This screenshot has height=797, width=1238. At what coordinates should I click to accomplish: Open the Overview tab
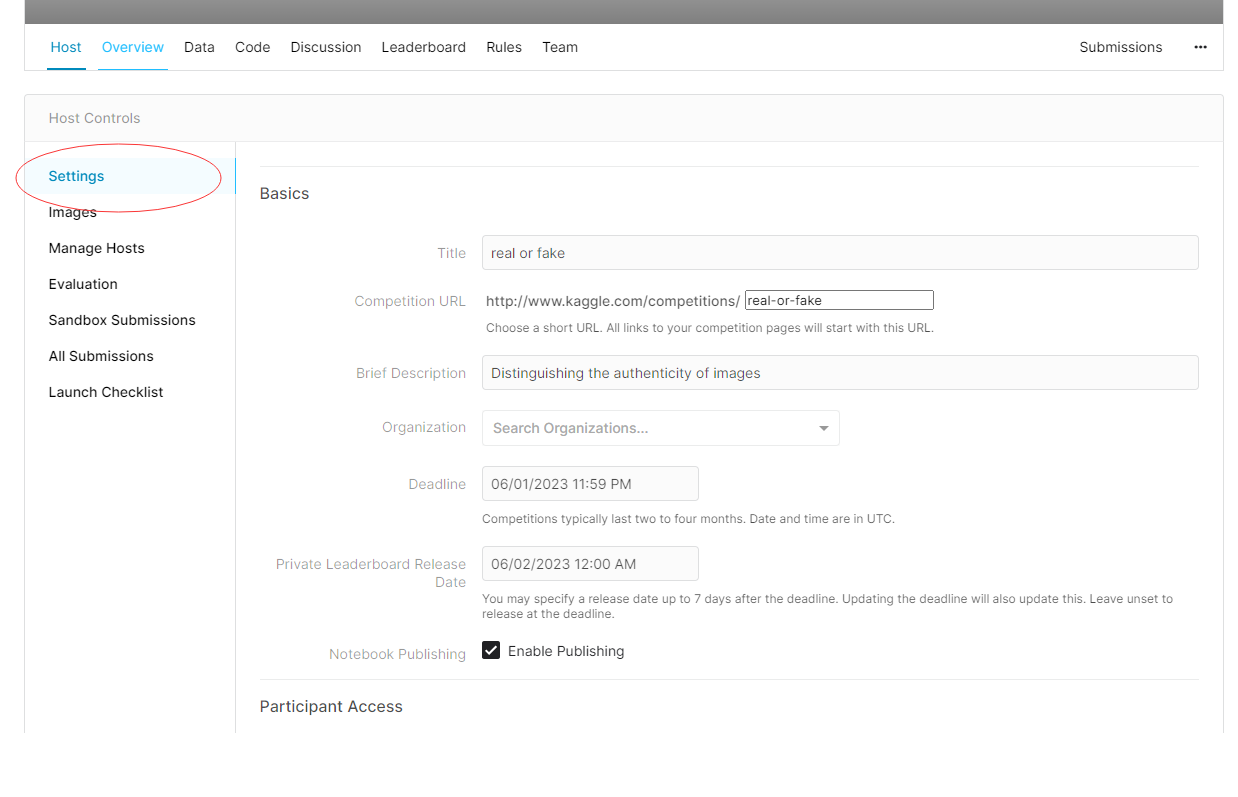click(133, 47)
